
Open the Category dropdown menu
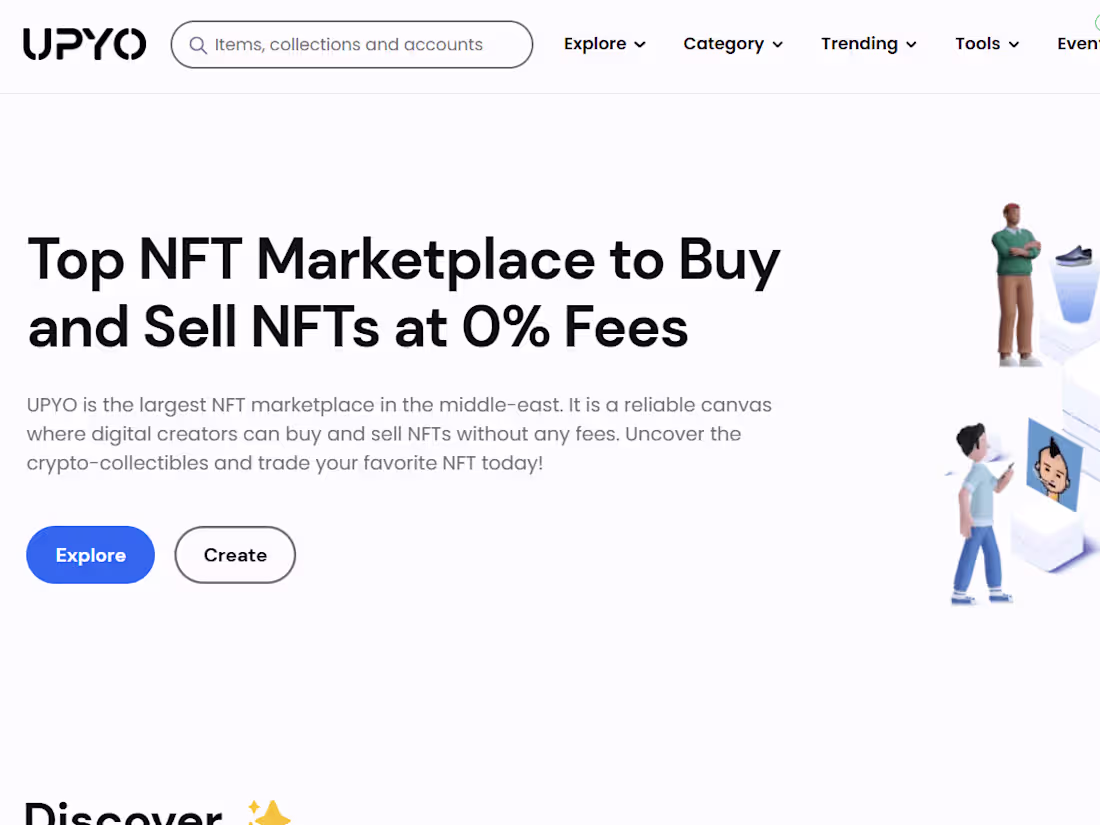pos(733,44)
